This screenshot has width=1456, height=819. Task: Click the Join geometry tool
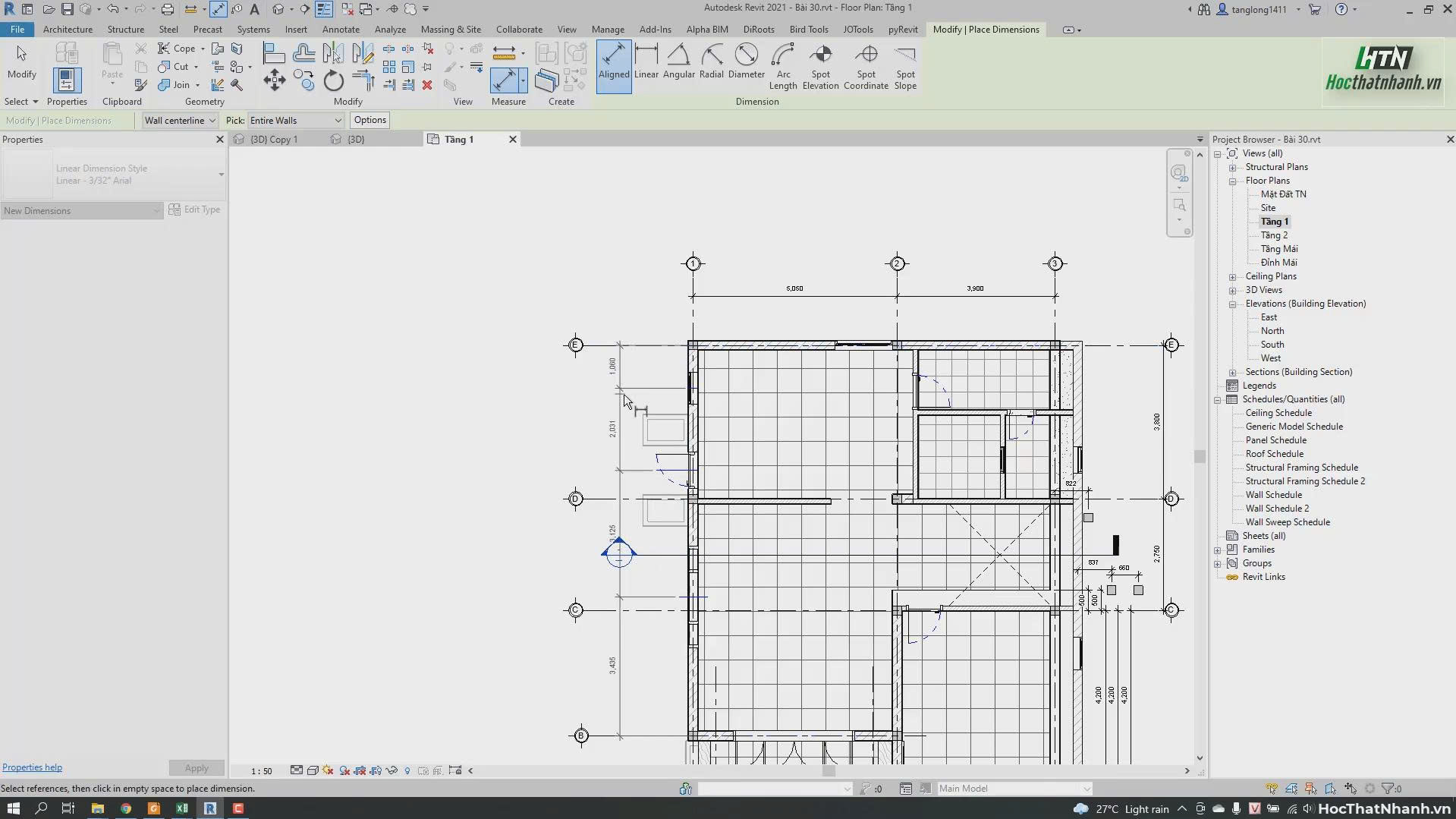click(x=175, y=84)
